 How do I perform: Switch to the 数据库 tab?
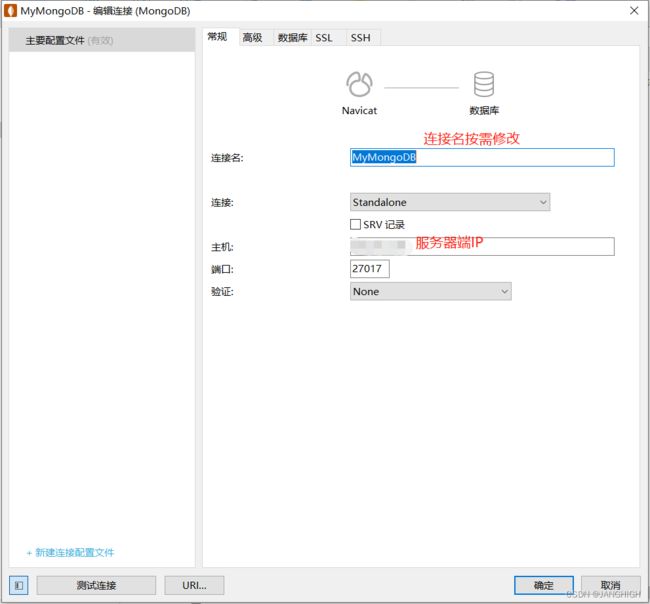pos(292,38)
